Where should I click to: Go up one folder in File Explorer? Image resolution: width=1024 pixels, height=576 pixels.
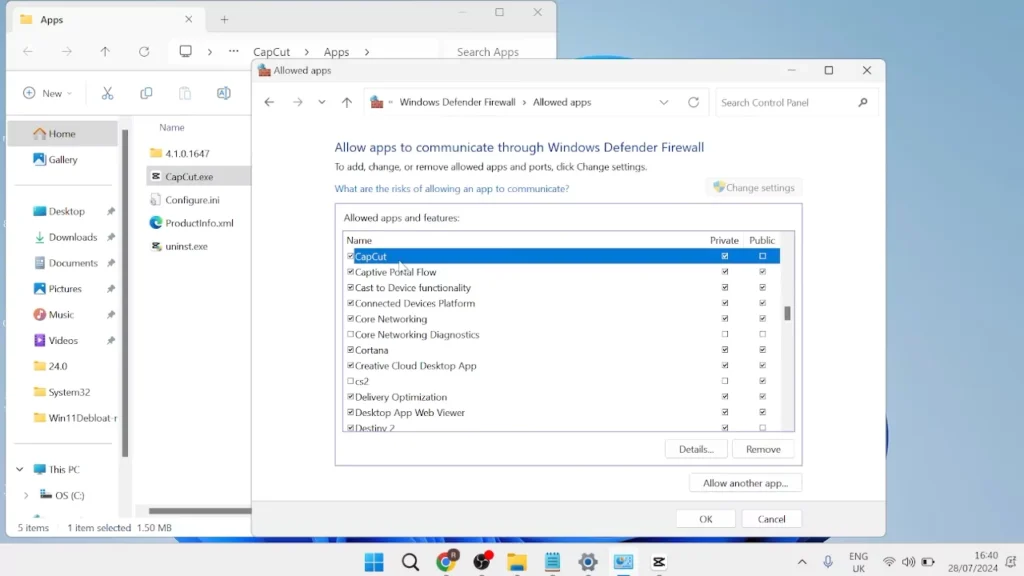tap(105, 52)
